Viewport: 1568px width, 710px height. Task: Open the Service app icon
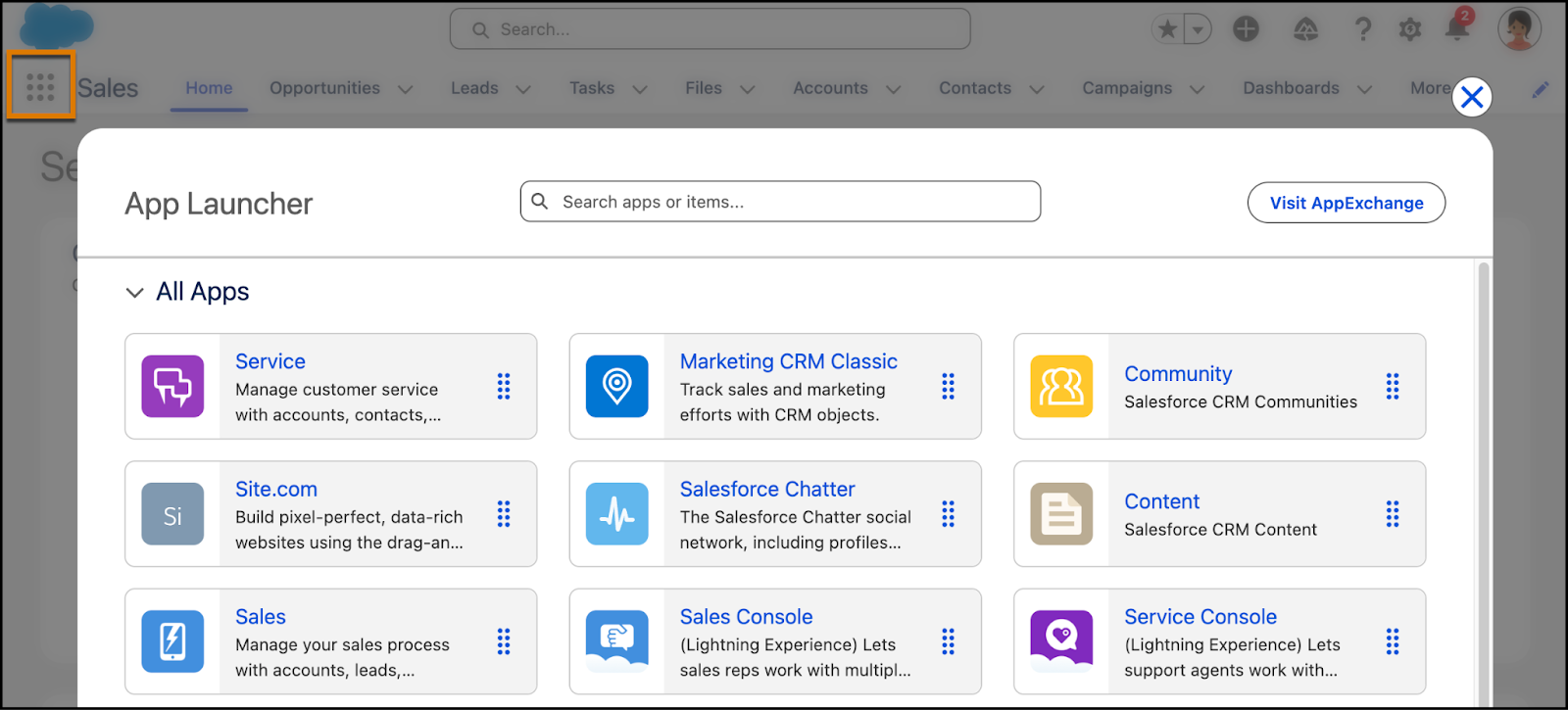coord(172,387)
